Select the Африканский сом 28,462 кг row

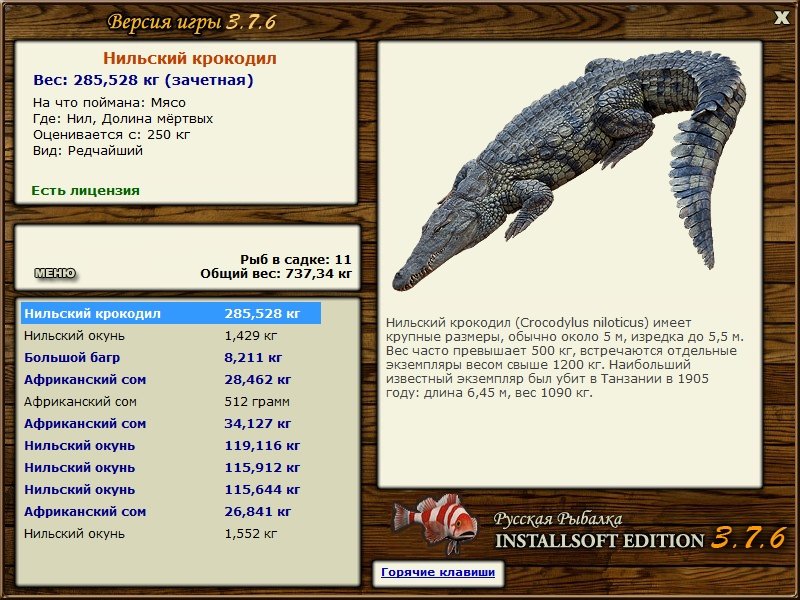coord(171,380)
